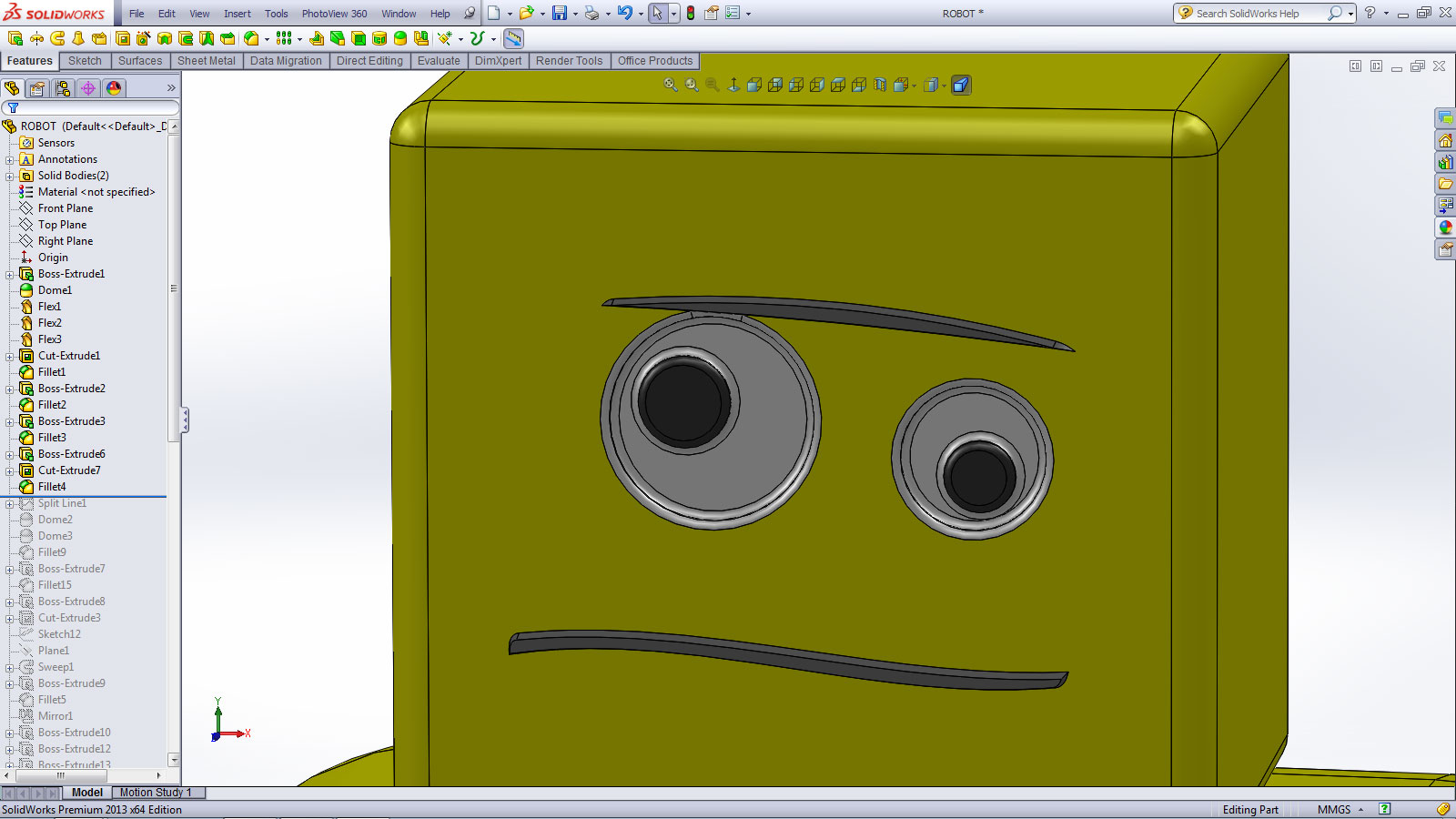
Task: Click Zoom to Fit in view toolbar
Action: click(671, 85)
